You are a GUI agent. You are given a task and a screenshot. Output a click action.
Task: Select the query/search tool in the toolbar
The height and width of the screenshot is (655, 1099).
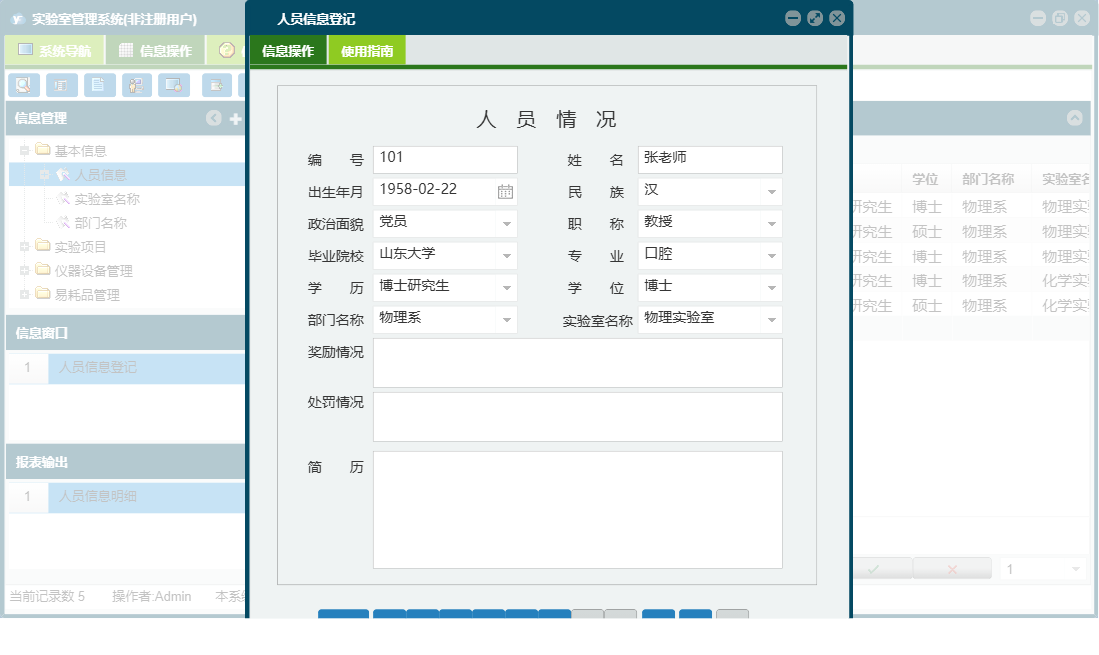tap(23, 85)
